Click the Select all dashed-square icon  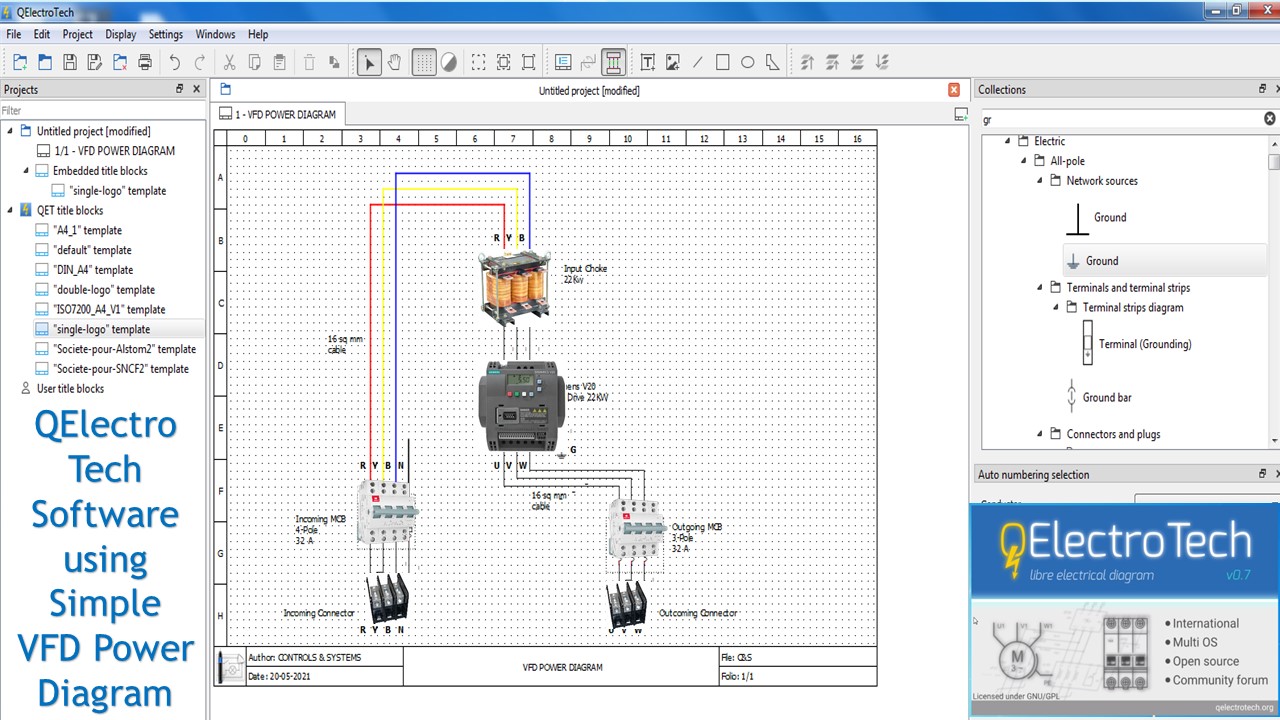click(479, 62)
